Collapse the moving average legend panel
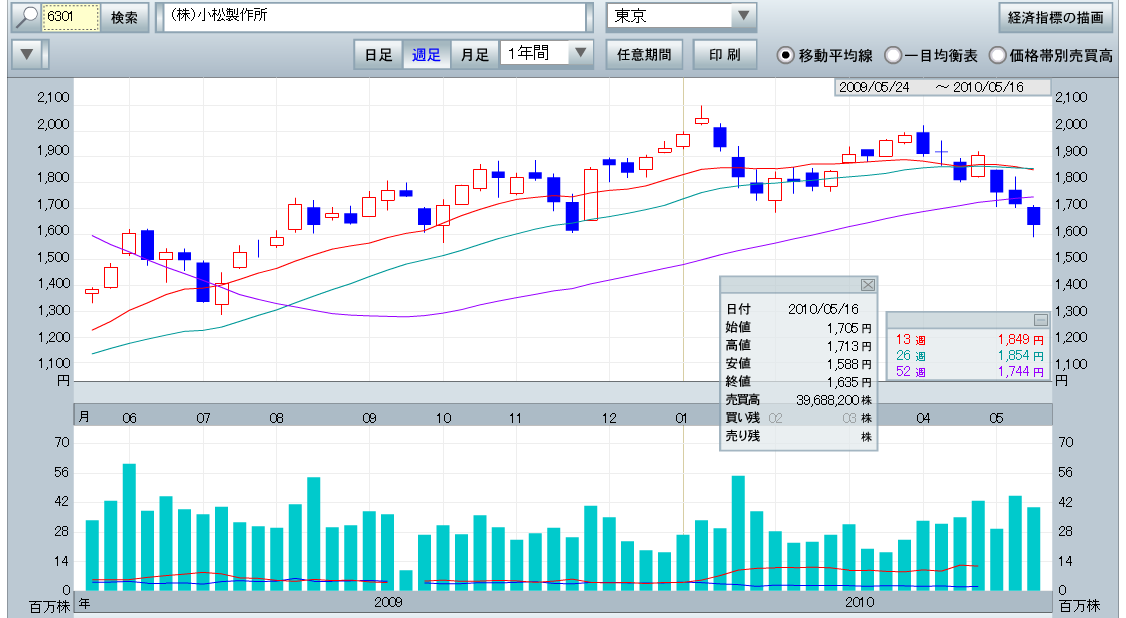This screenshot has height=618, width=1126. 1040,319
